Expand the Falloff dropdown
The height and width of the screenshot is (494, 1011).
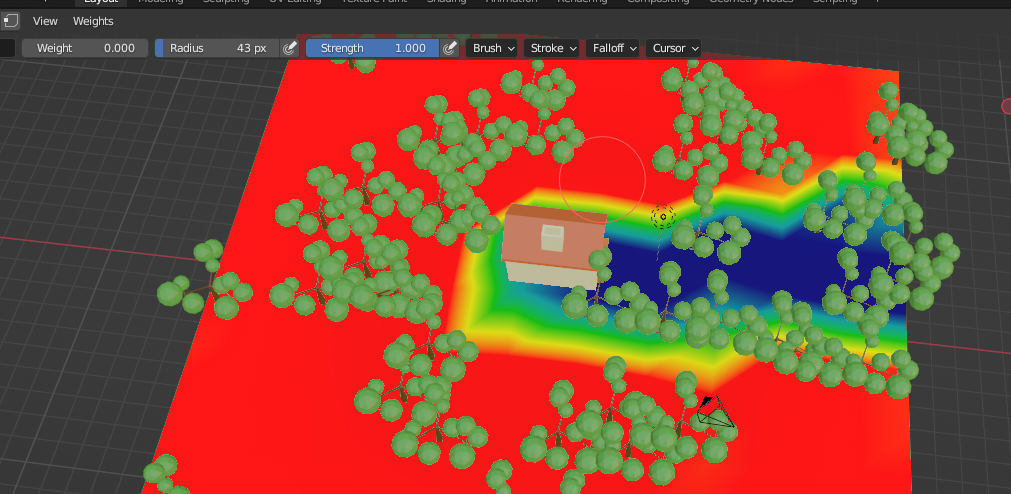pyautogui.click(x=613, y=48)
